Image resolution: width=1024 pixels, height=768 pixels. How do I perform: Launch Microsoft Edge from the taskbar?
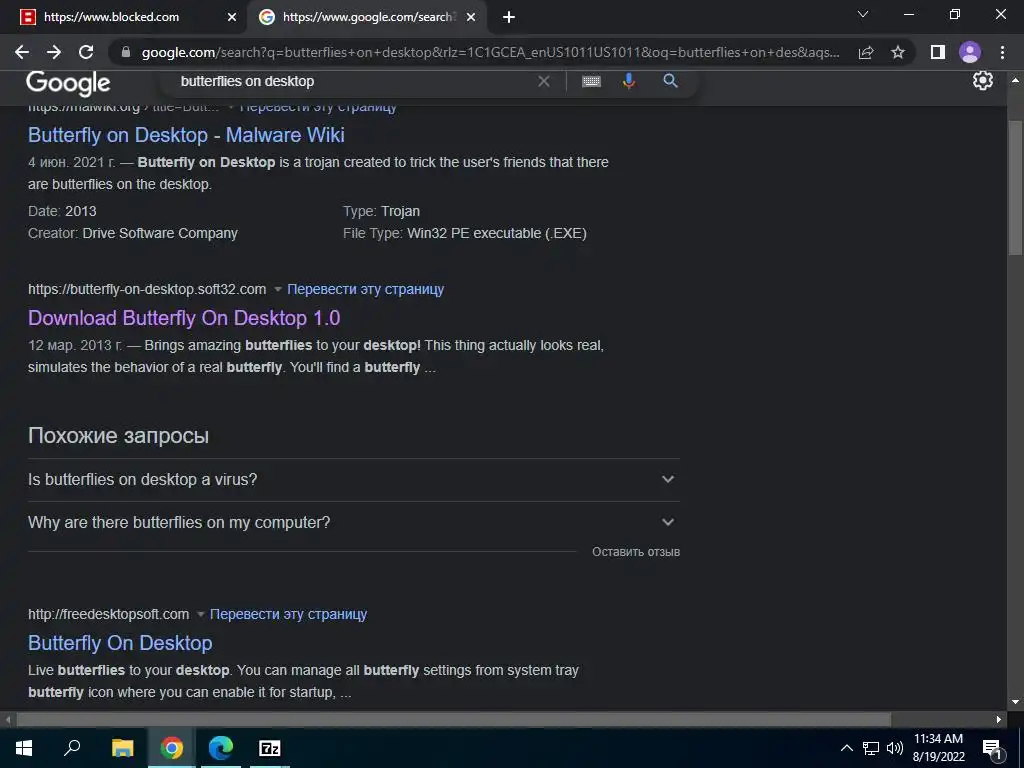click(x=221, y=748)
